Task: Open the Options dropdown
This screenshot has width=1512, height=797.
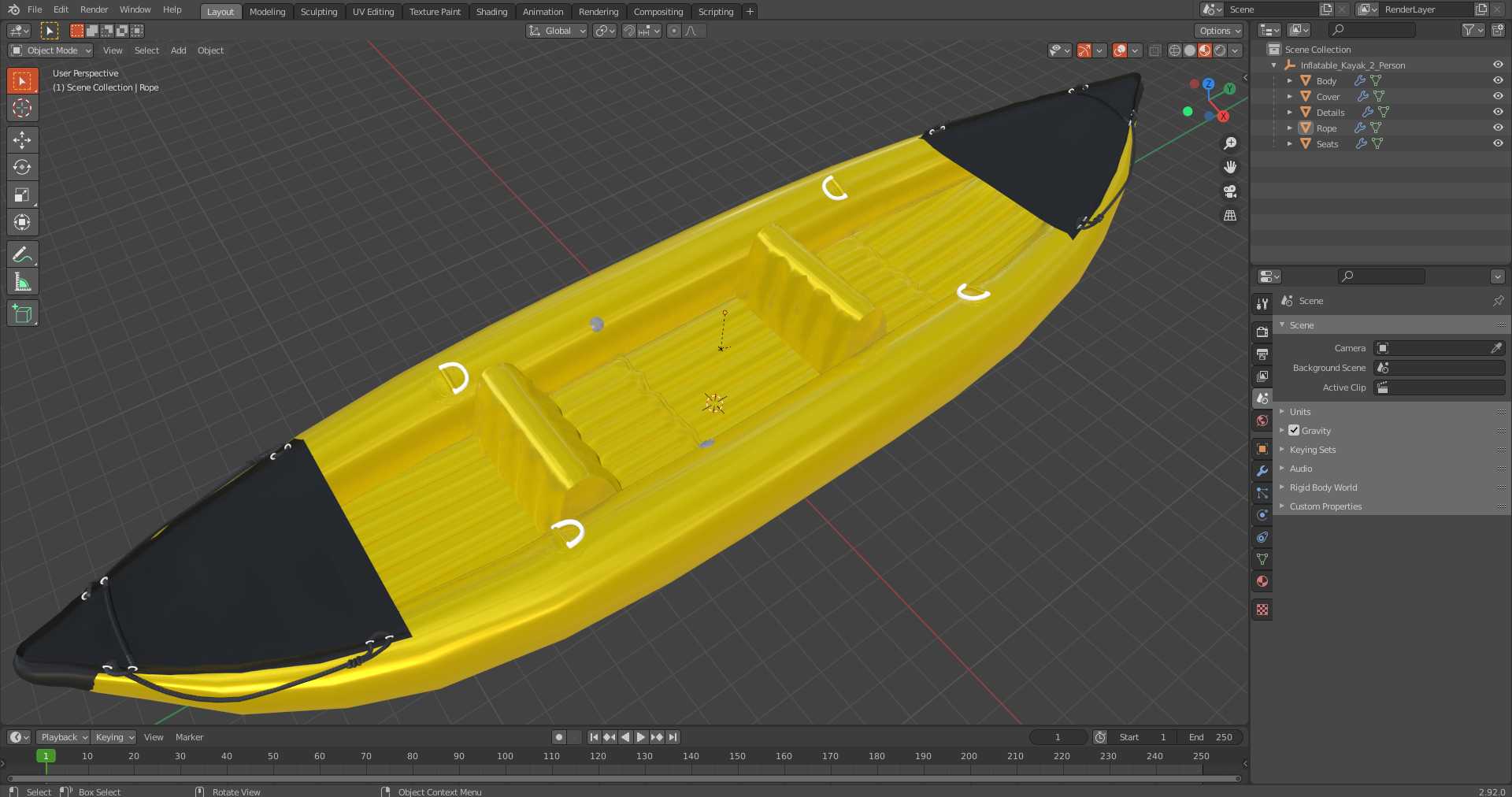Action: (x=1219, y=31)
